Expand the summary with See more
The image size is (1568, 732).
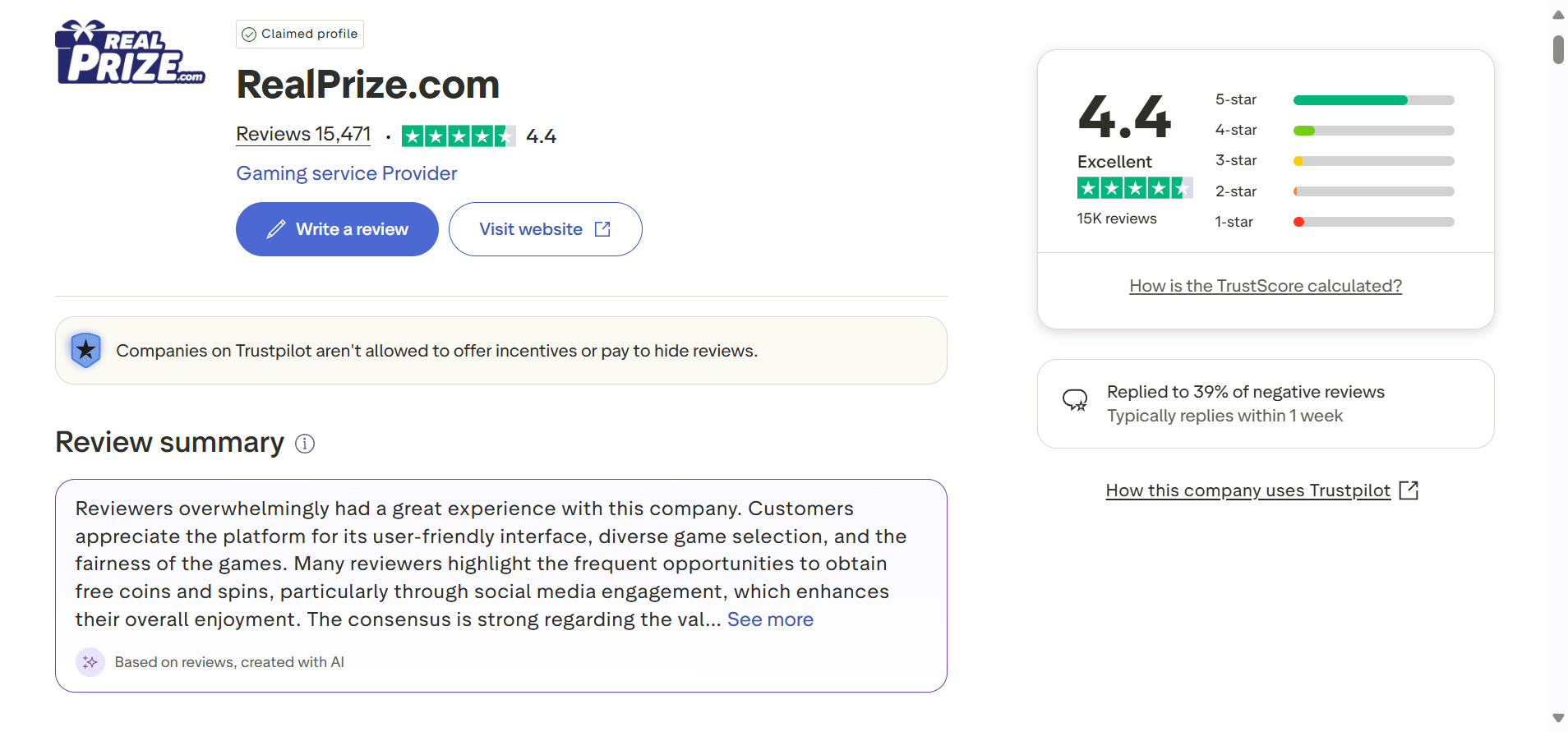[770, 619]
